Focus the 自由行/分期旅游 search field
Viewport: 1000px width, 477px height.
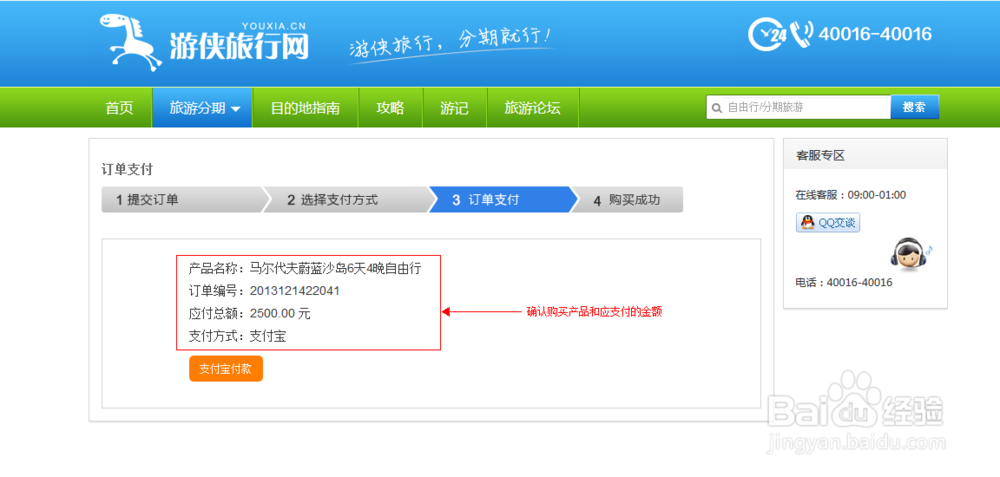pos(798,107)
